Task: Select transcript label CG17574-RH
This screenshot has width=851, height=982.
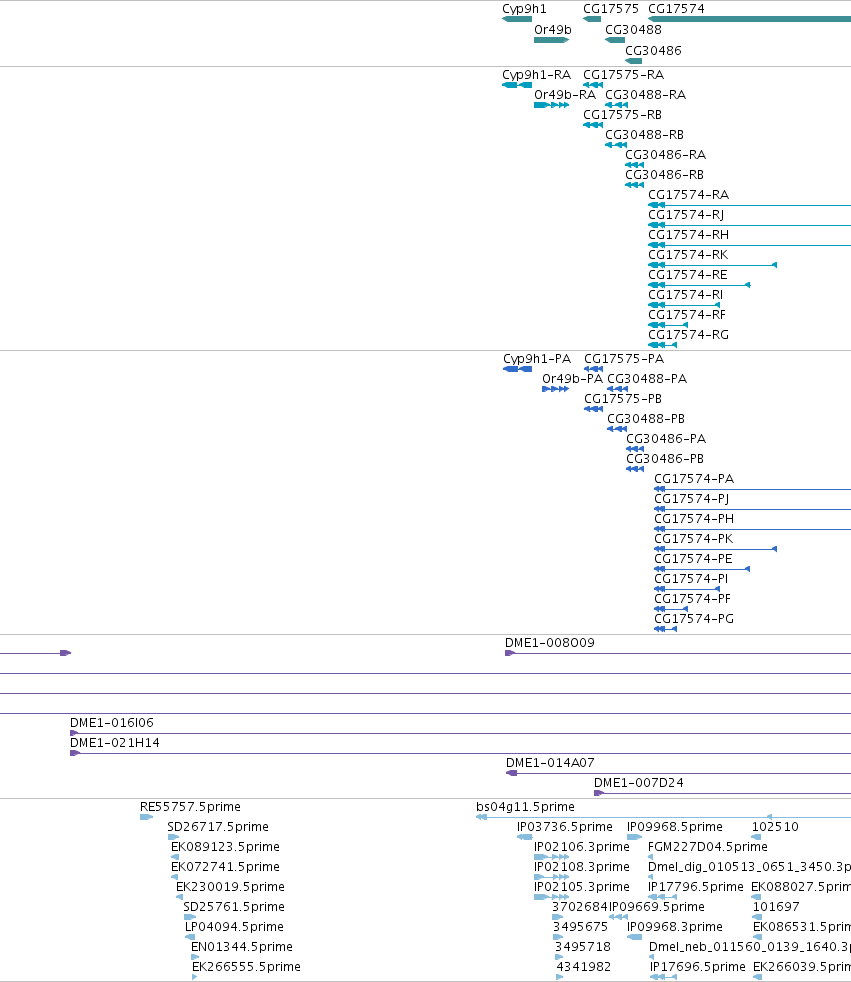Action: click(x=689, y=235)
